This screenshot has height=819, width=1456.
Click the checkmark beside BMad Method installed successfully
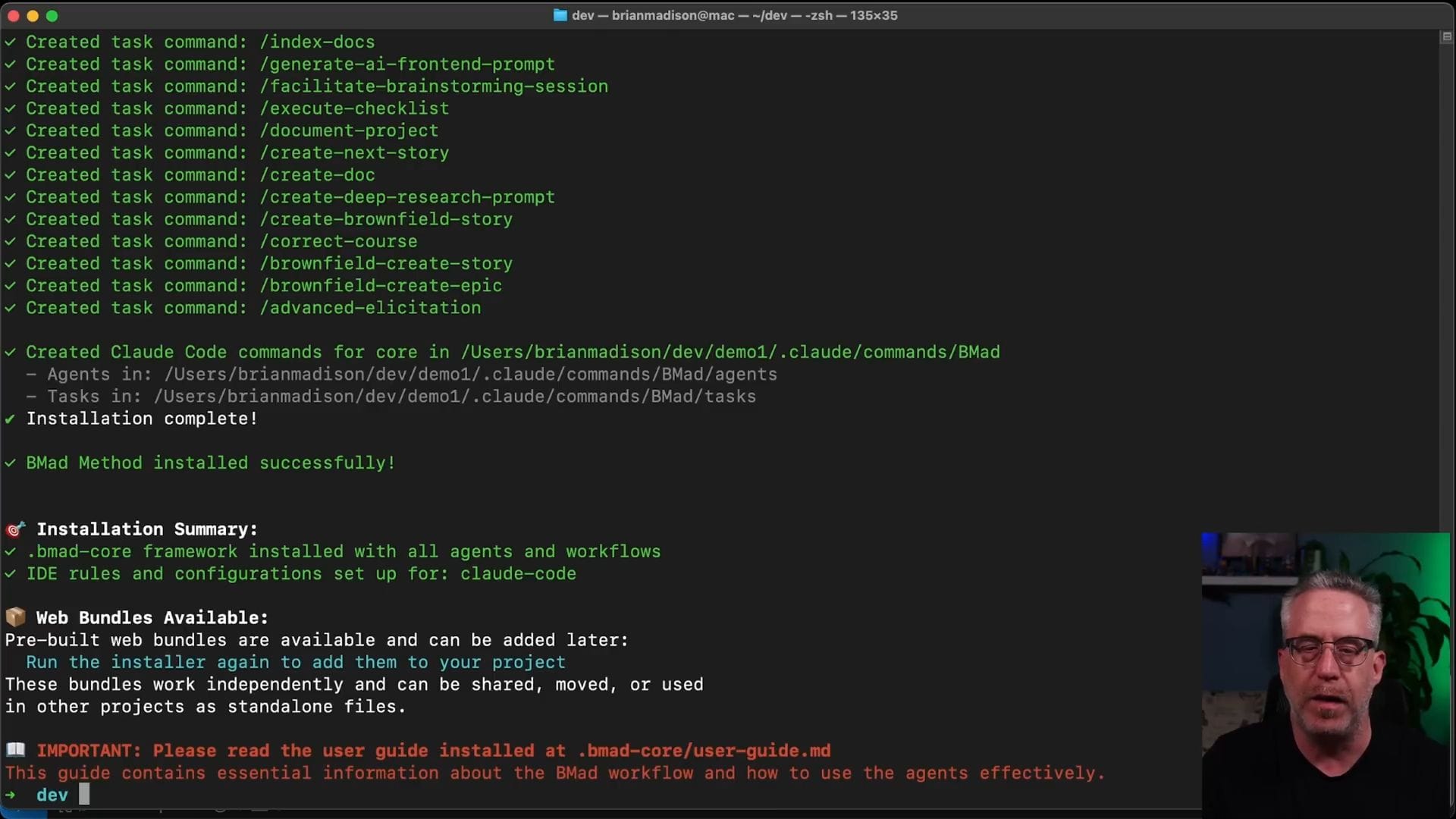[x=10, y=463]
